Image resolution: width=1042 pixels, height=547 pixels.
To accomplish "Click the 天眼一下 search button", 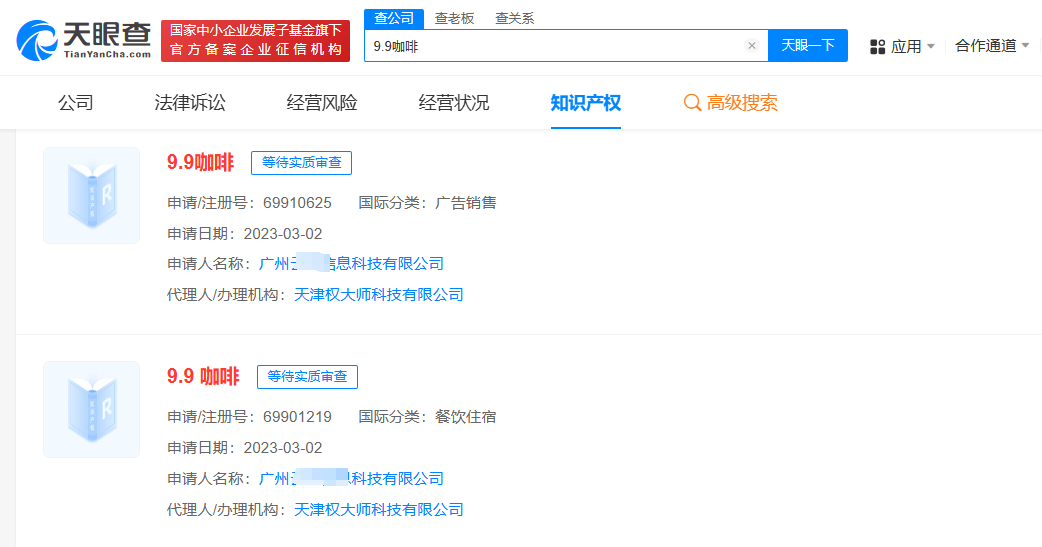I will pyautogui.click(x=807, y=46).
